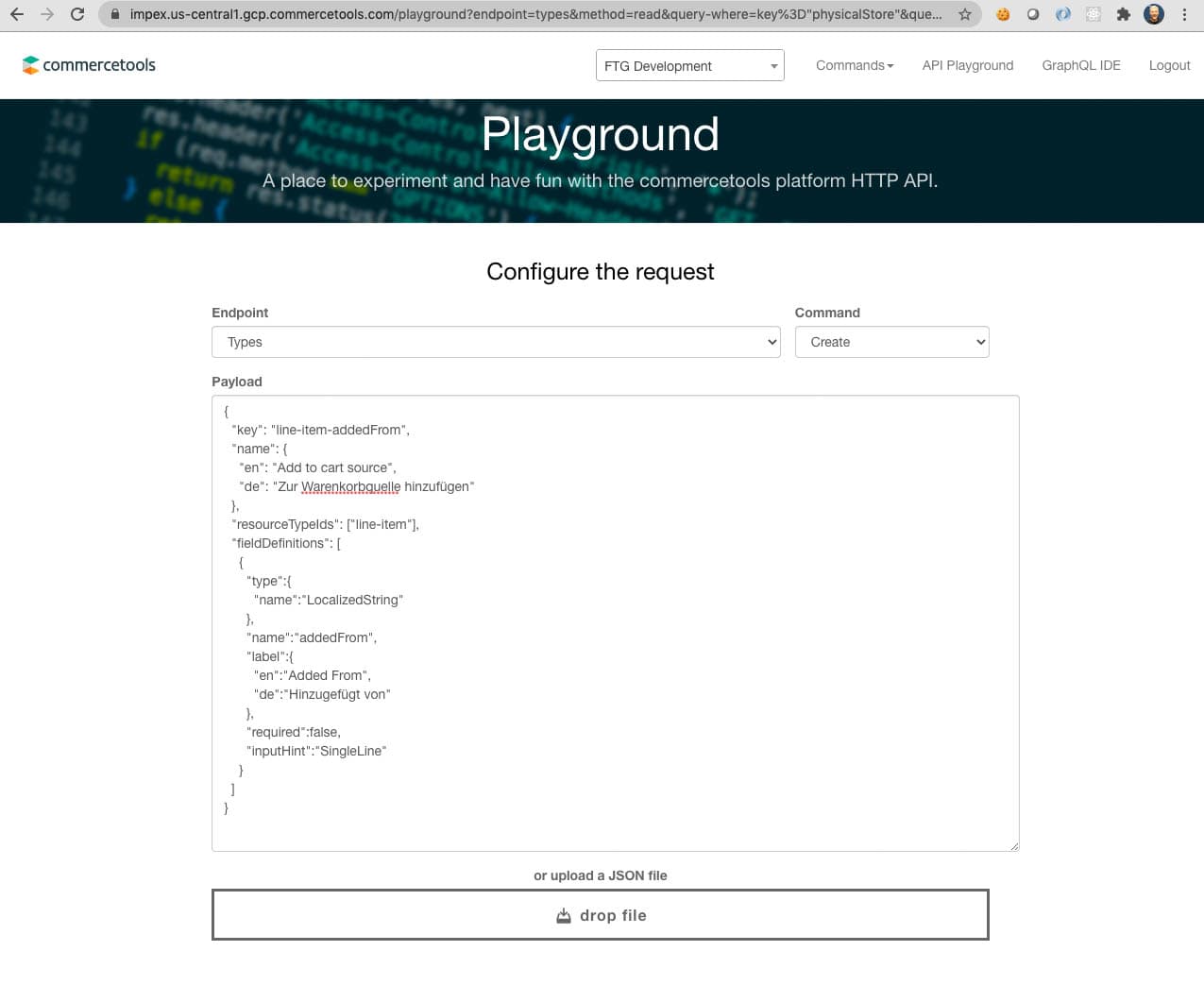The height and width of the screenshot is (985, 1204).
Task: Go to GraphQL IDE
Action: pos(1081,65)
